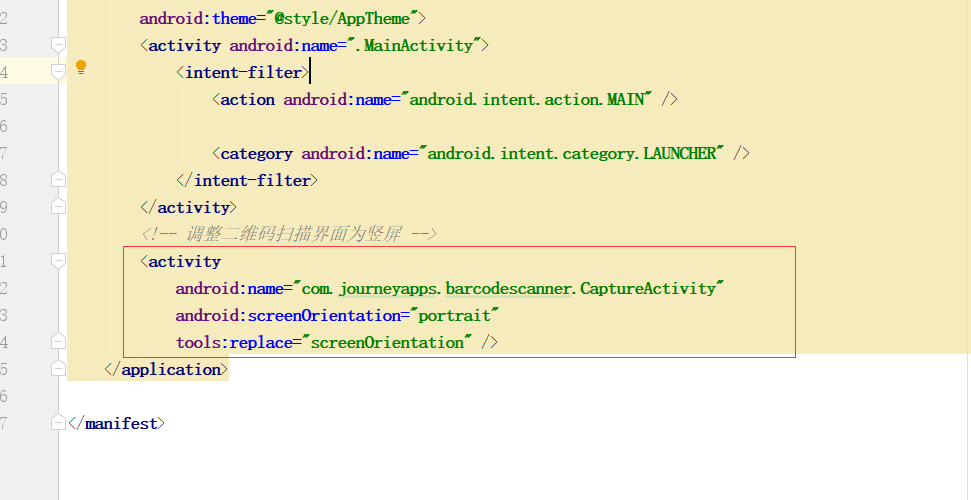This screenshot has height=500, width=971.
Task: Toggle fold marker beside closing application tag
Action: tap(58, 369)
